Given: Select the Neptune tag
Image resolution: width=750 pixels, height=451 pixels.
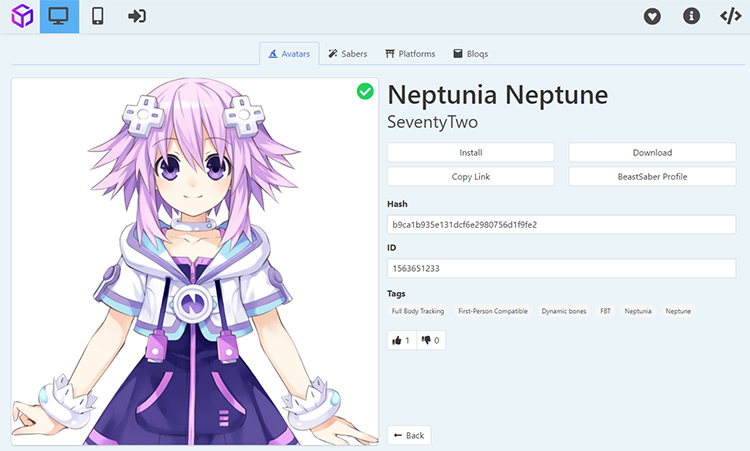Looking at the screenshot, I should 678,311.
